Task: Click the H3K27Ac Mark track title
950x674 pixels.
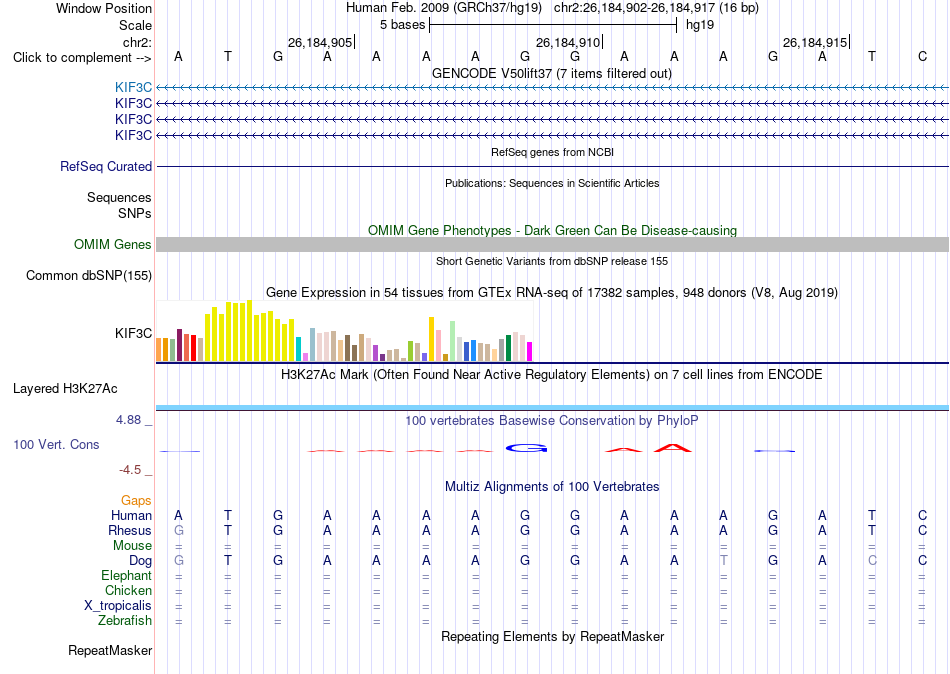Action: [x=552, y=375]
